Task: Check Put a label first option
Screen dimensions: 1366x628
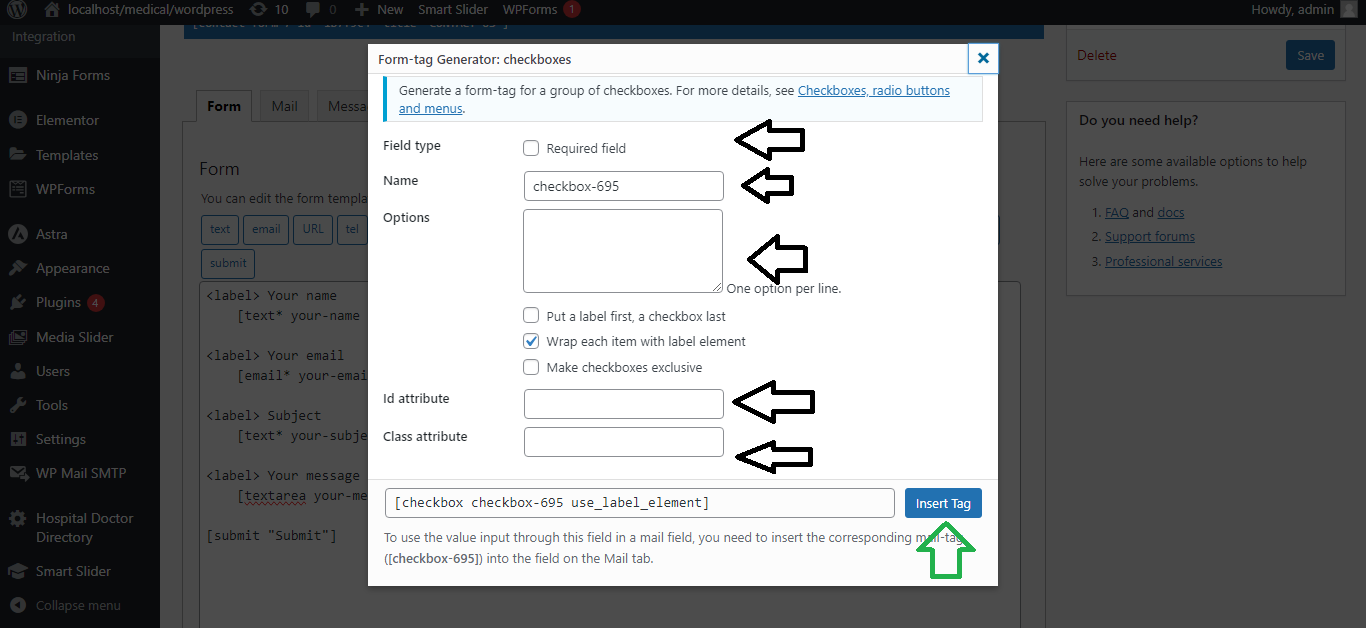Action: point(531,316)
